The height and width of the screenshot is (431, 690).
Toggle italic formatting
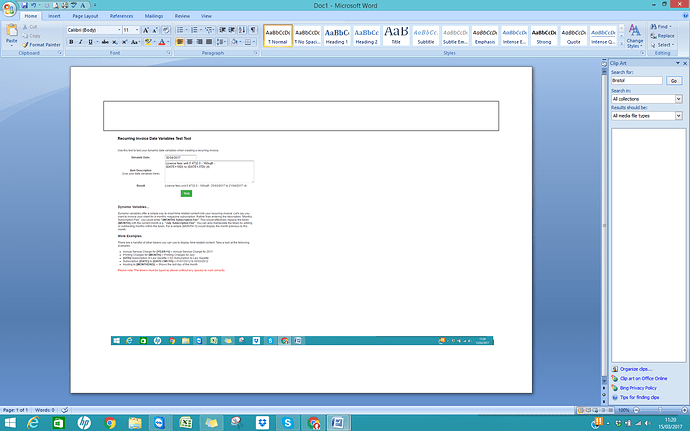[82, 43]
